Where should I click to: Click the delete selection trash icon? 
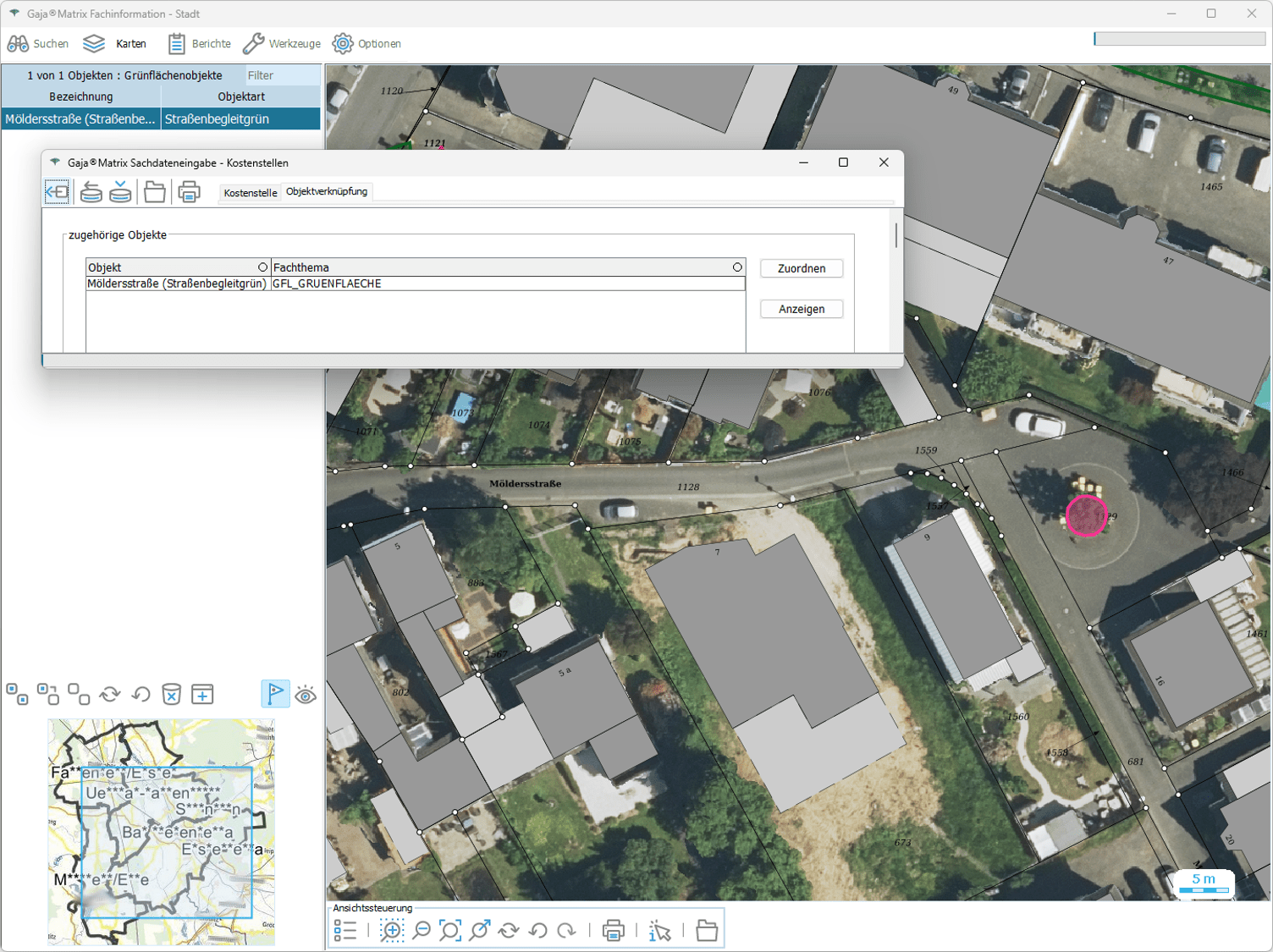171,695
